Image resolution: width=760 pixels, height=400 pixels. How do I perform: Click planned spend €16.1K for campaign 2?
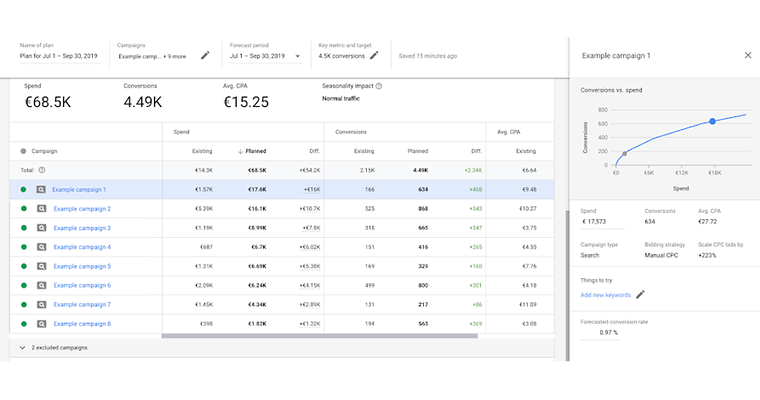tap(257, 209)
